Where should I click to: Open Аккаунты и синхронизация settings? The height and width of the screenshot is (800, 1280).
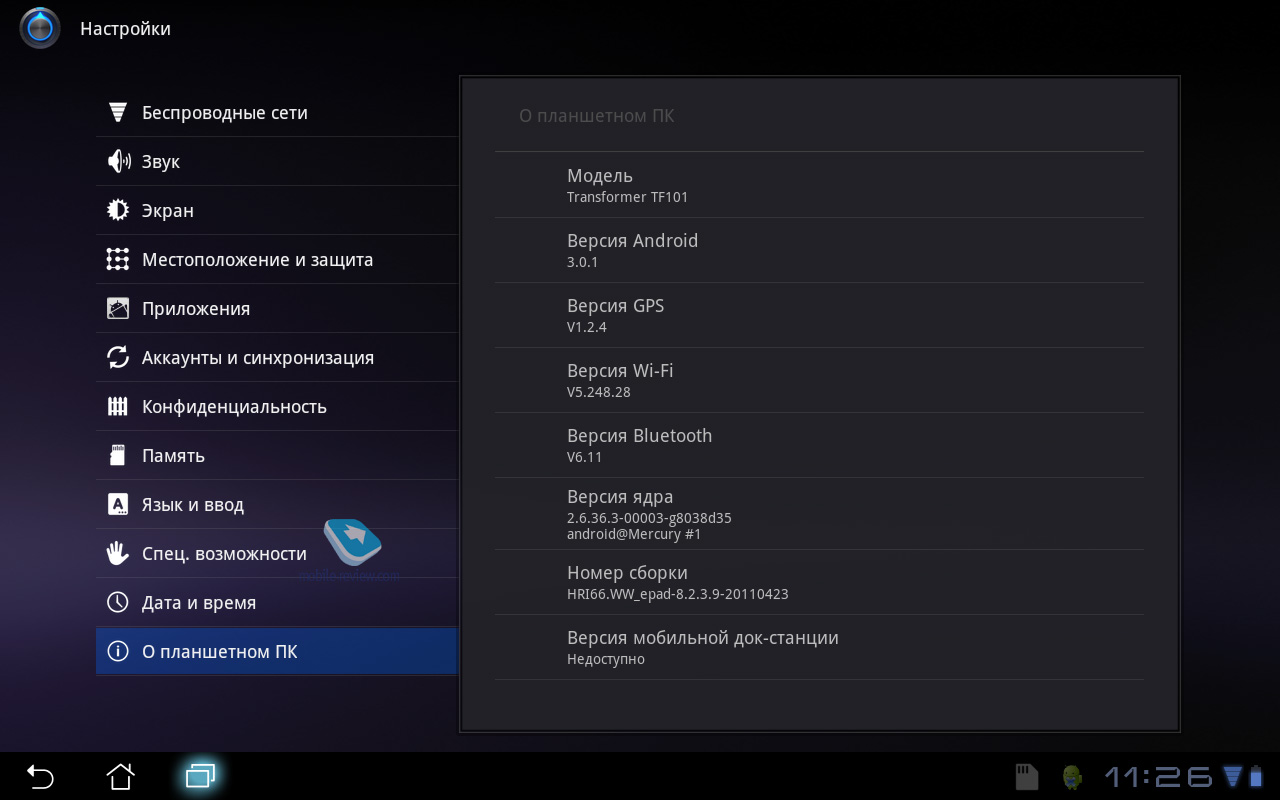(x=277, y=357)
